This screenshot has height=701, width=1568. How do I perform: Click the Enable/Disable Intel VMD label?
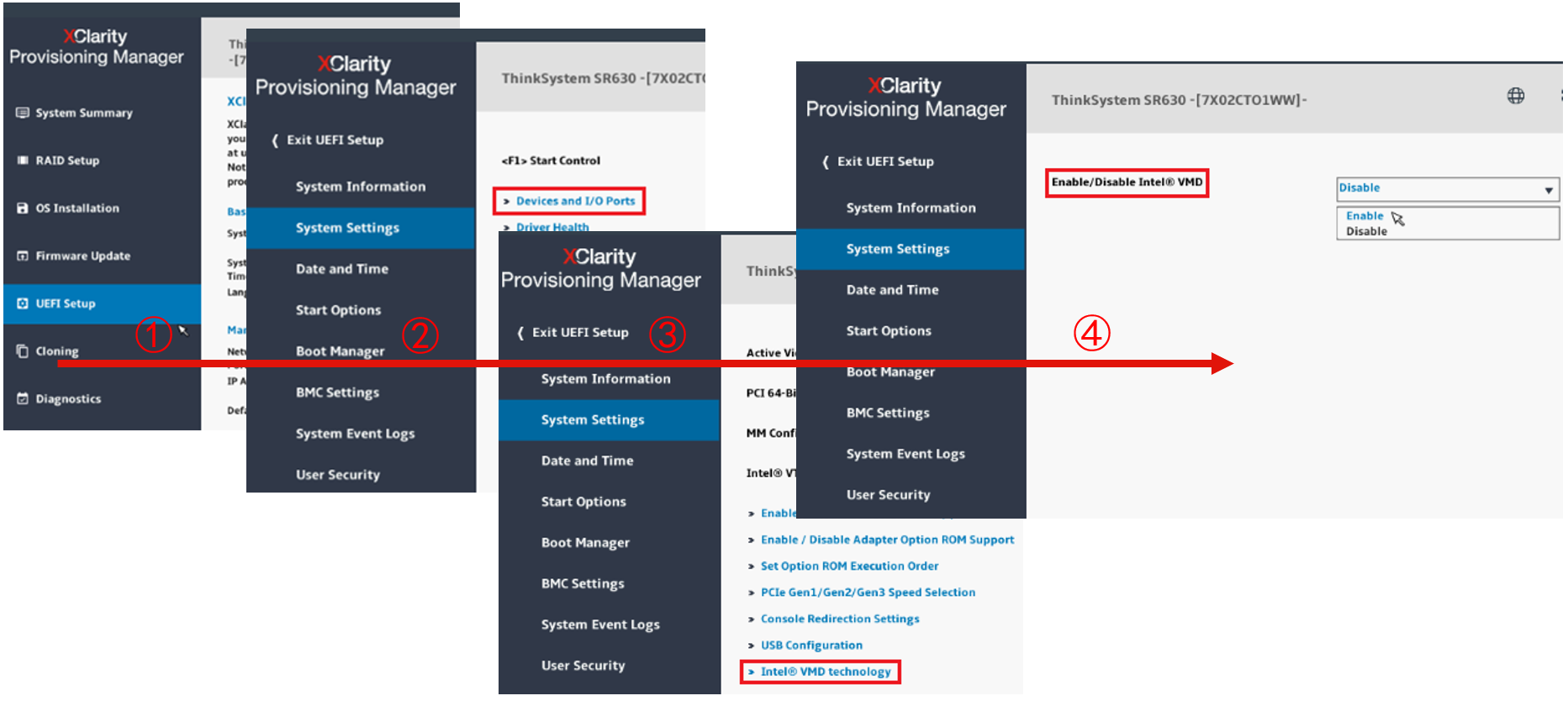[x=1127, y=182]
